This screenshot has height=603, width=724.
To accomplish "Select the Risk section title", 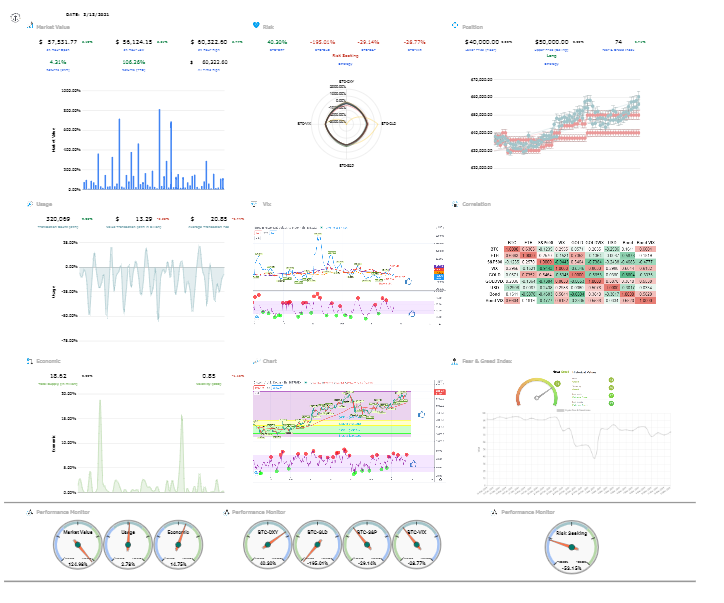I will pos(268,27).
